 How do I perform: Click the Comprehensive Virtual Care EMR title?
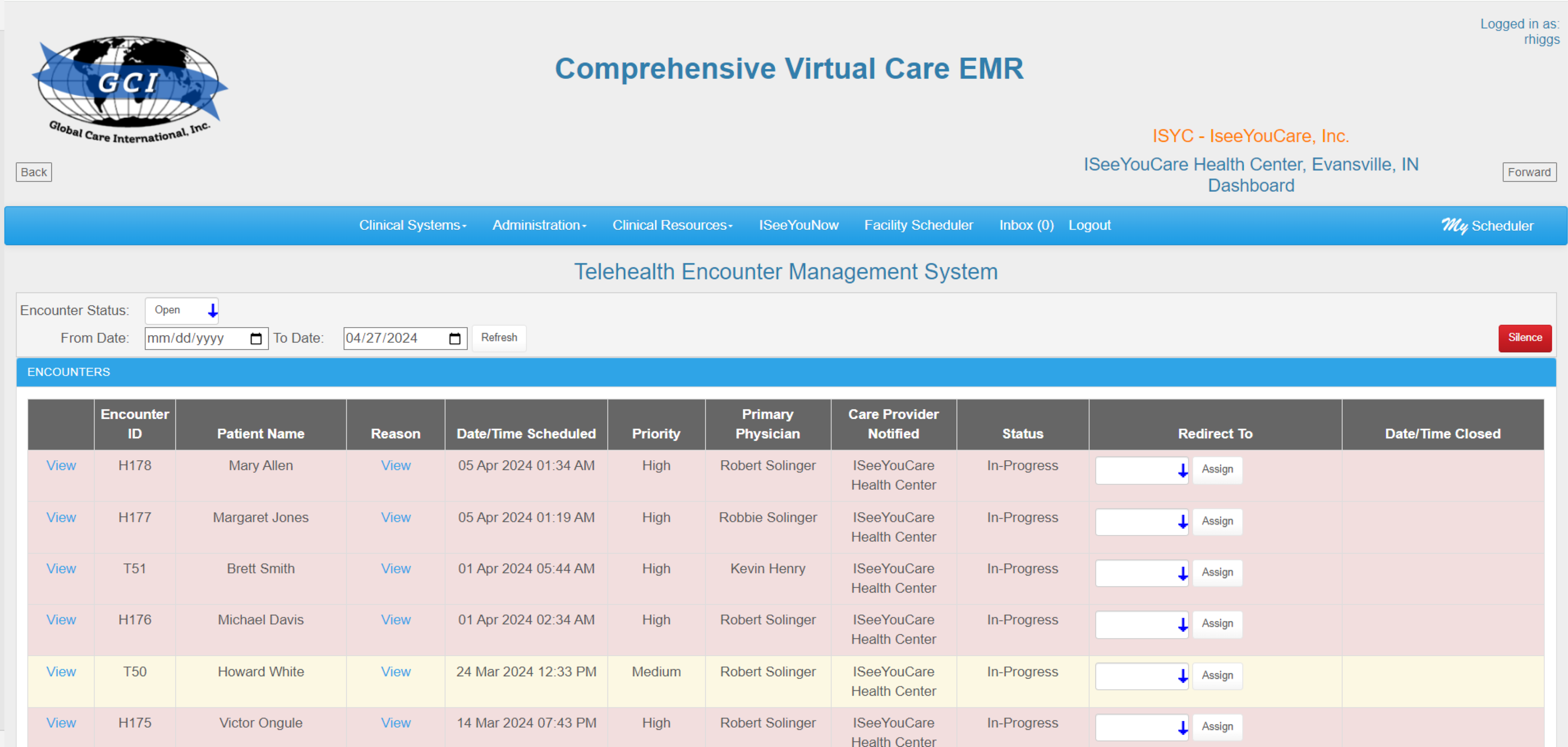[x=789, y=69]
